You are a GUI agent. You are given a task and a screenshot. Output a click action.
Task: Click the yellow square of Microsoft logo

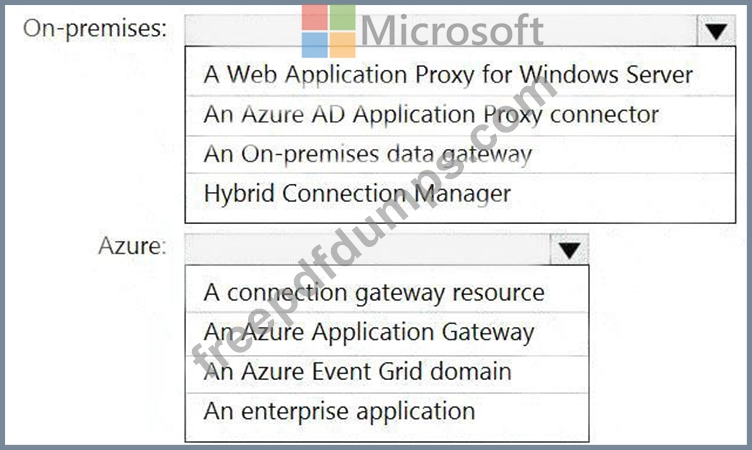tap(342, 45)
